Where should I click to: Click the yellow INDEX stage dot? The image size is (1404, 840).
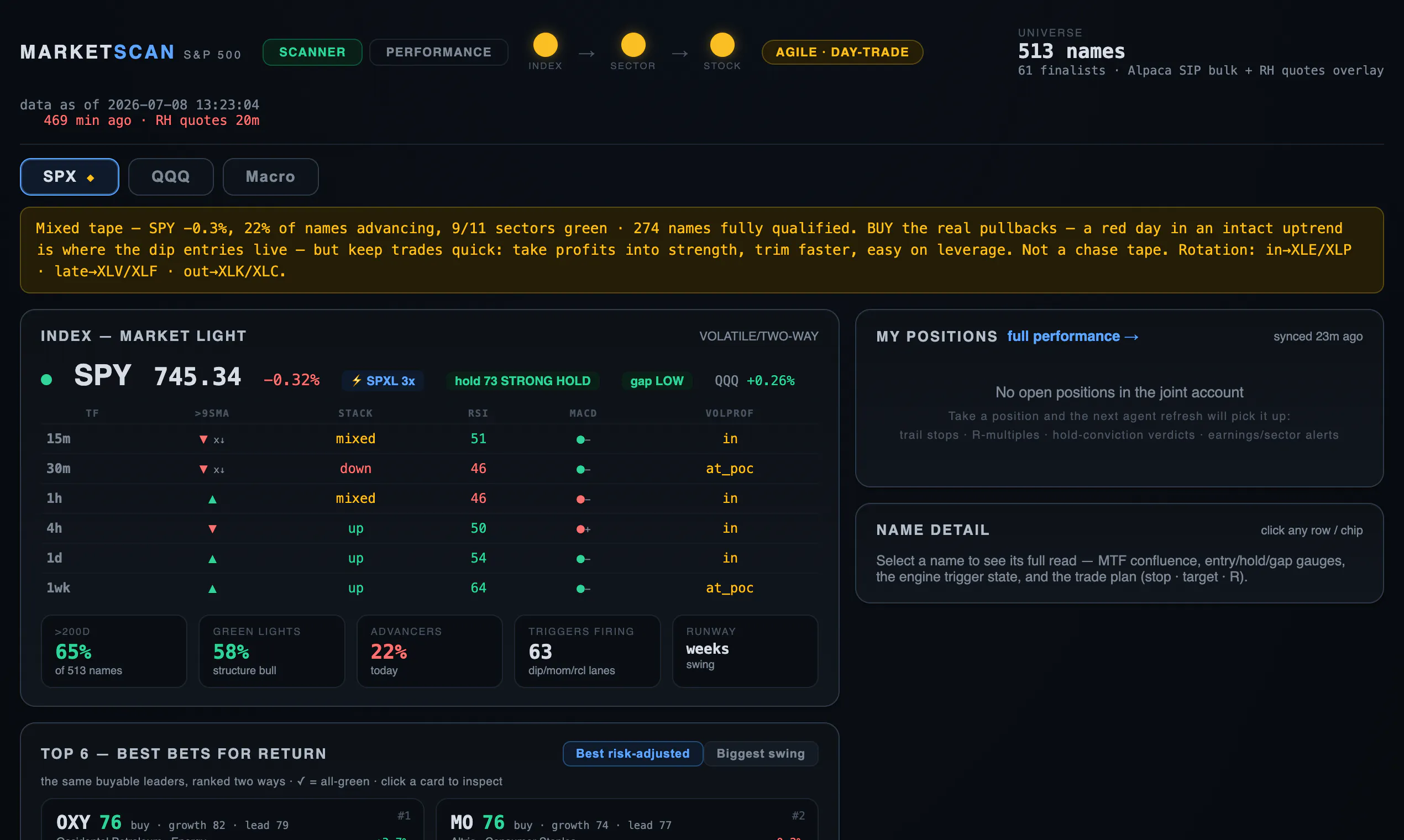pos(545,45)
